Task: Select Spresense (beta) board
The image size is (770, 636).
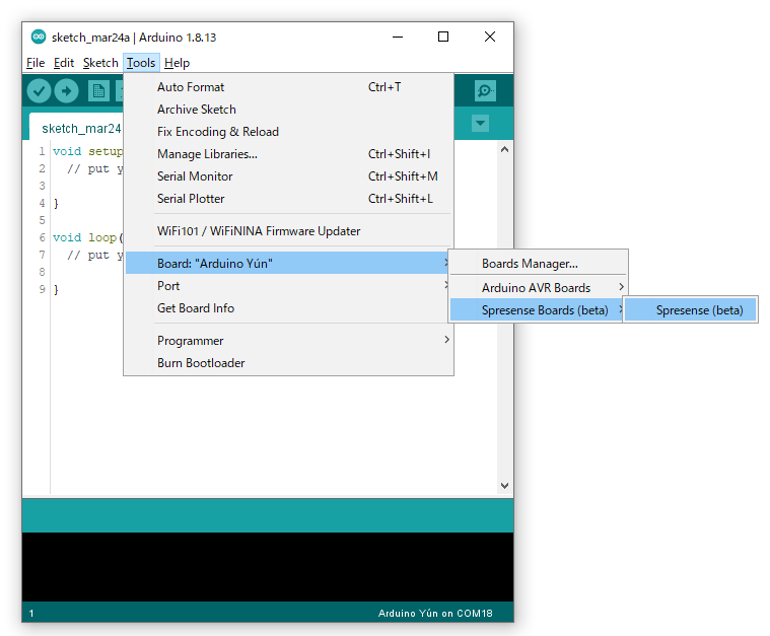Action: coord(699,310)
